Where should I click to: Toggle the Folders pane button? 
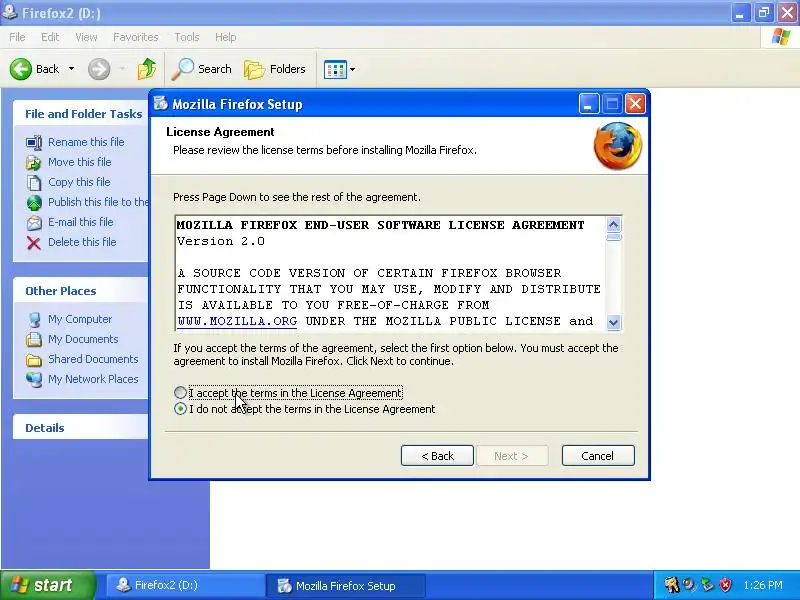coord(274,69)
